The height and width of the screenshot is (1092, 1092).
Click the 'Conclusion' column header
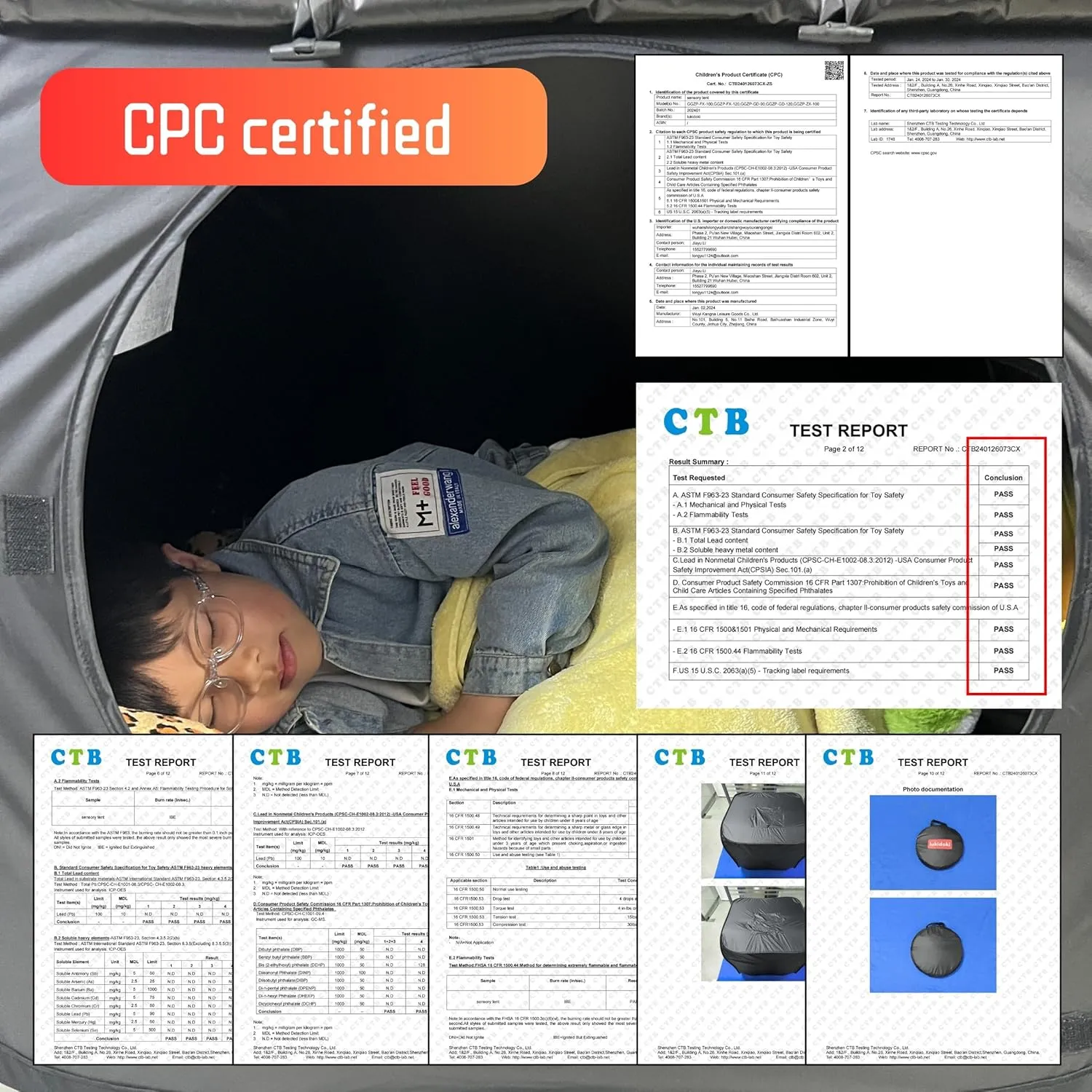click(x=1003, y=478)
